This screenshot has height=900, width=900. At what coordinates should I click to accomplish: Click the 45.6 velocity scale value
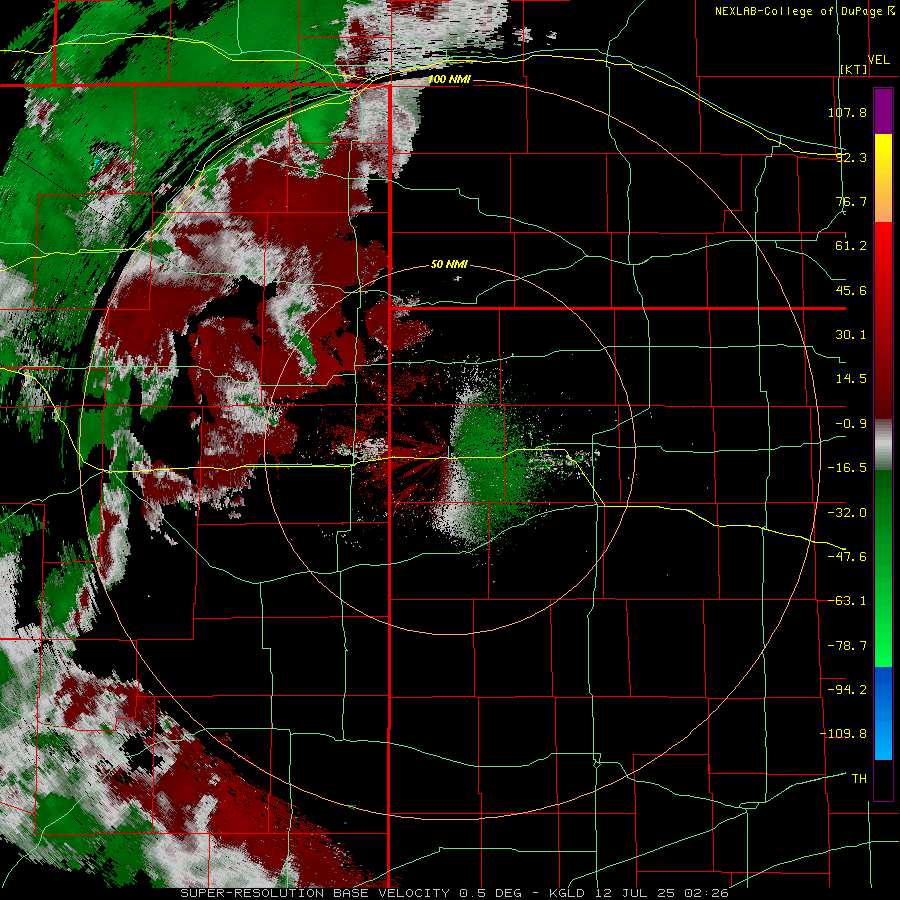(x=851, y=290)
